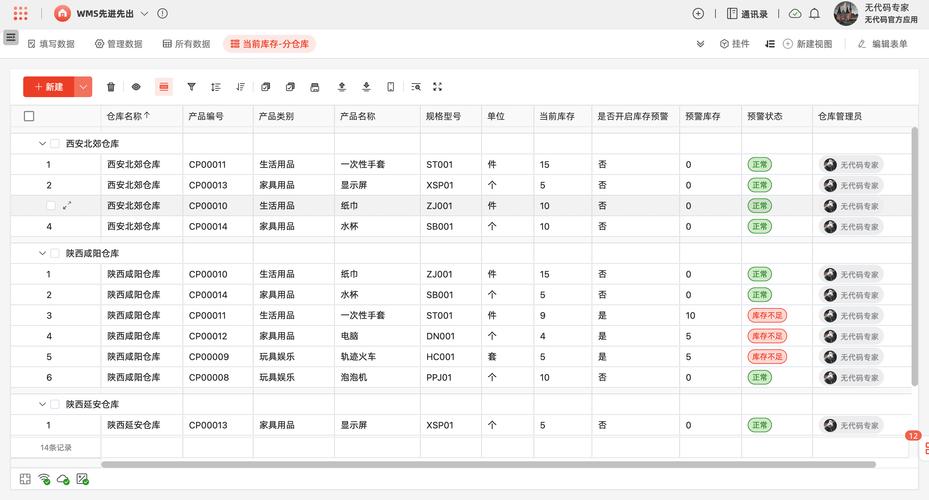Open 挂件 widgets
Screen dimensions: 929x500
point(735,44)
